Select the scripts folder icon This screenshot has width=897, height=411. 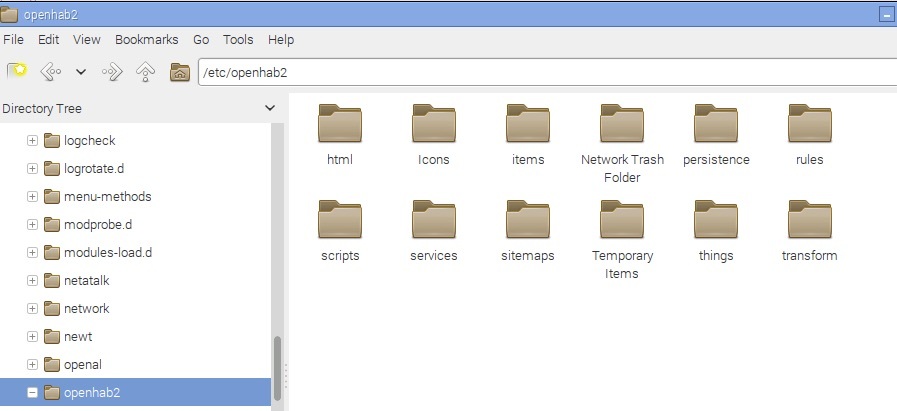(340, 219)
